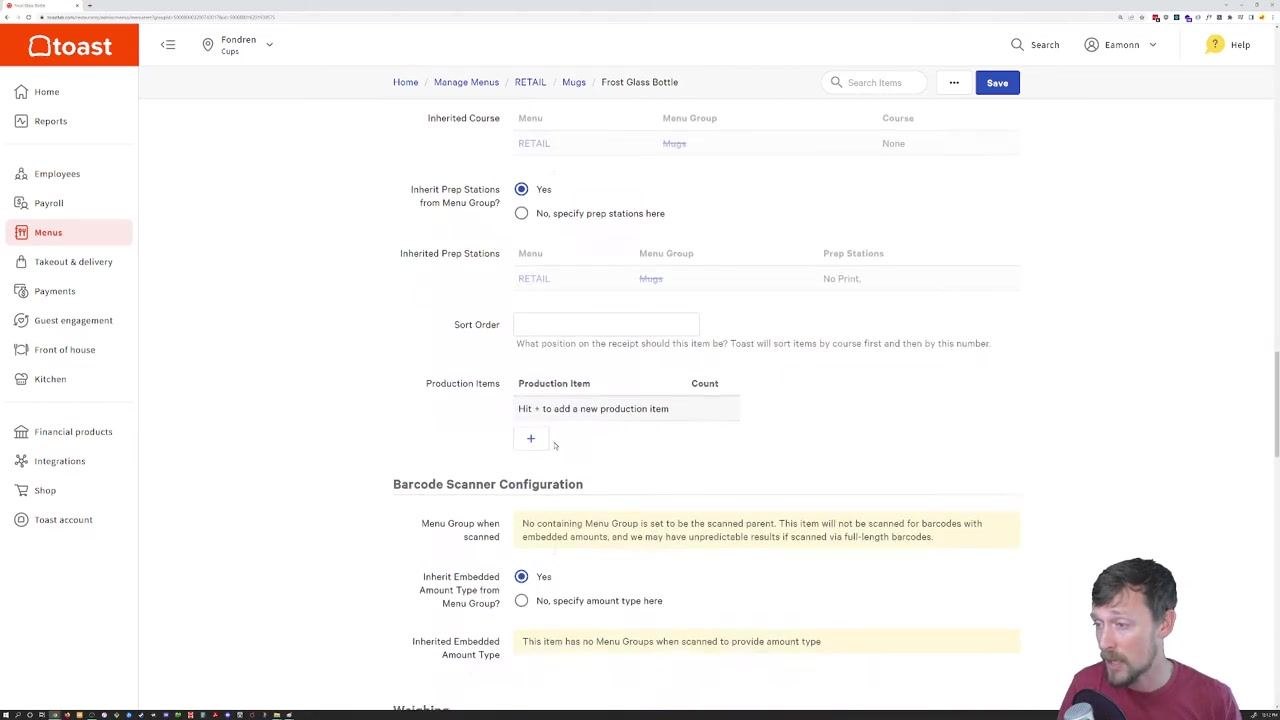Select Yes for Inherit Embedded Amount Type
This screenshot has height=720, width=1280.
pyautogui.click(x=521, y=577)
